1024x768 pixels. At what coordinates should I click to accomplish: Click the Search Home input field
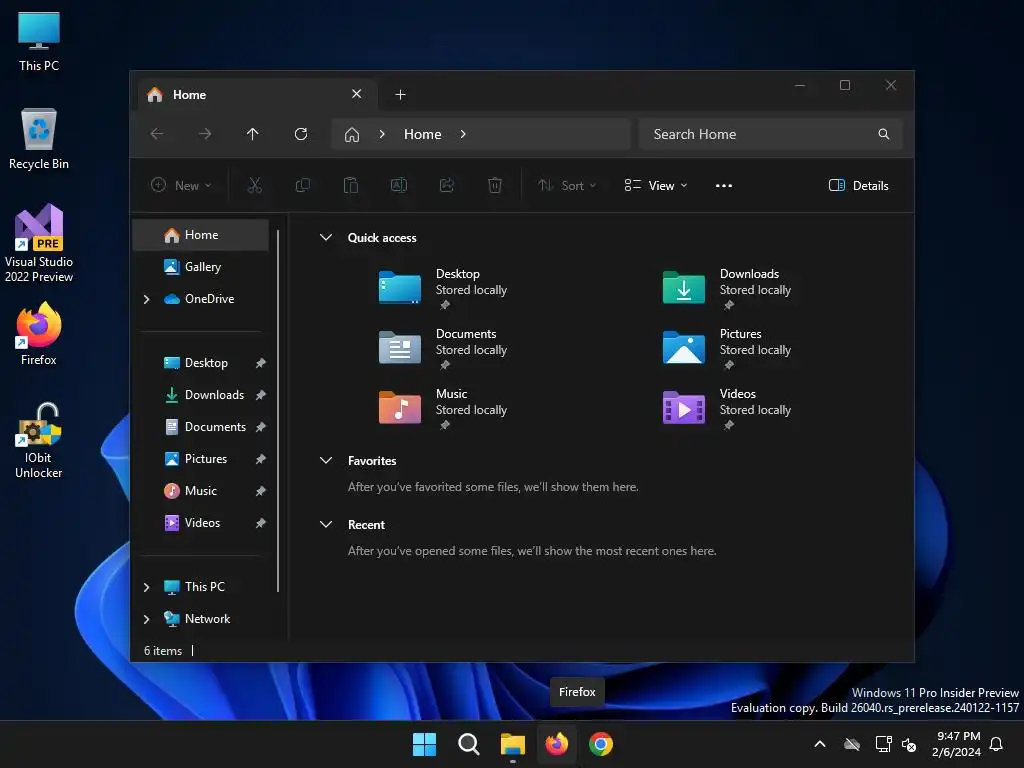click(x=771, y=134)
